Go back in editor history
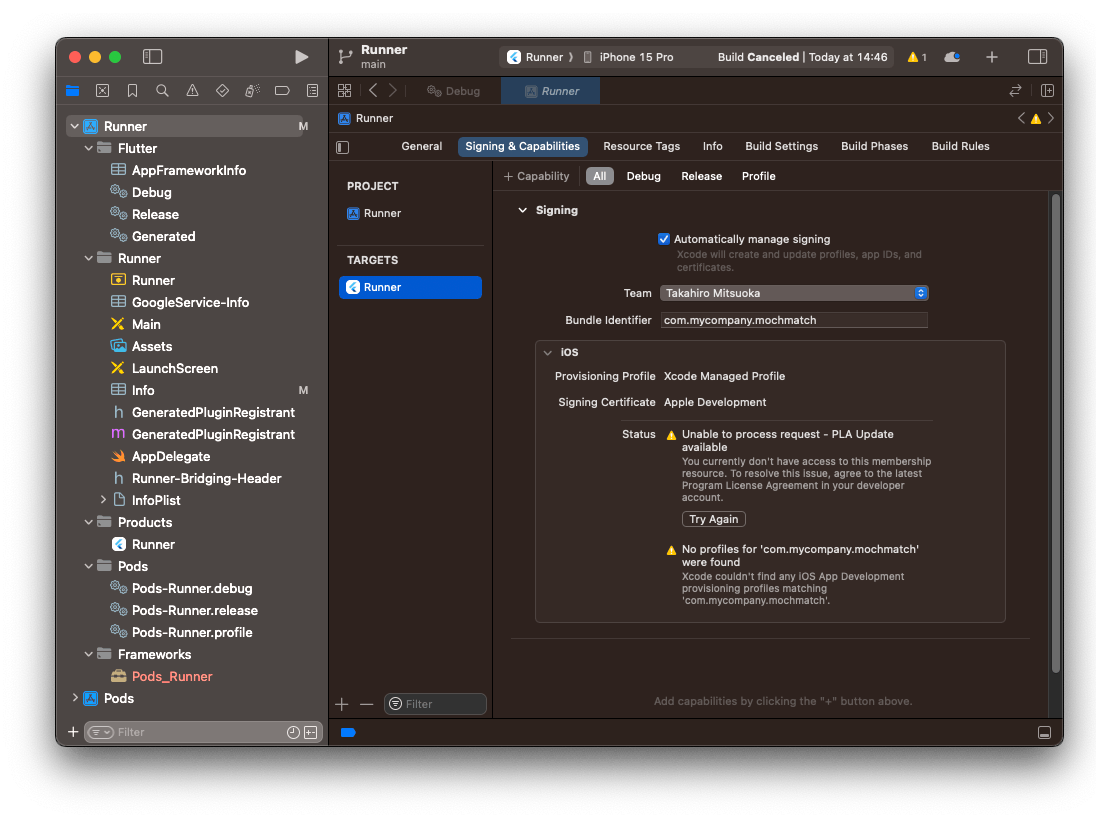1119x820 pixels. click(373, 91)
